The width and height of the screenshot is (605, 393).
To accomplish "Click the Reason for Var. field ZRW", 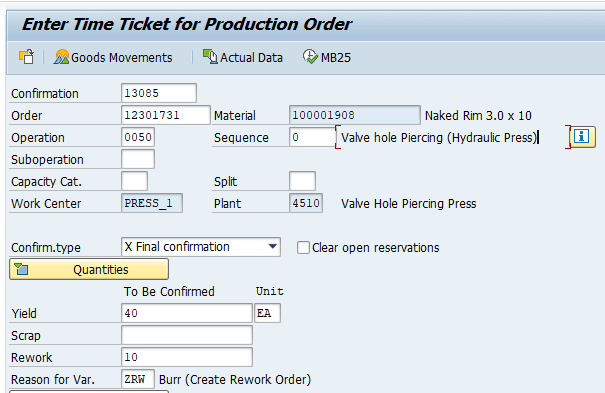I will 138,379.
